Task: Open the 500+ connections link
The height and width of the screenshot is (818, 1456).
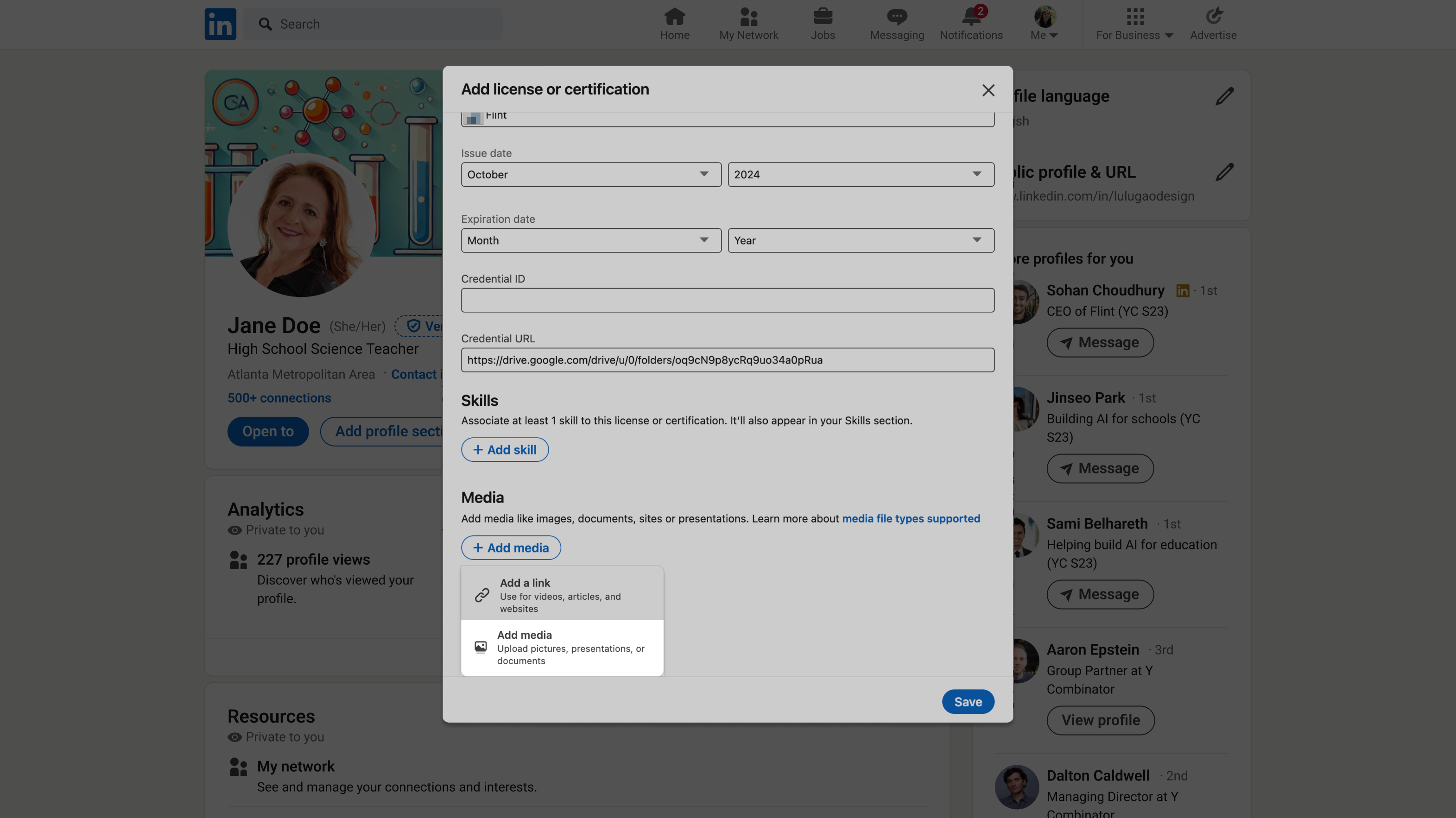Action: [x=279, y=398]
